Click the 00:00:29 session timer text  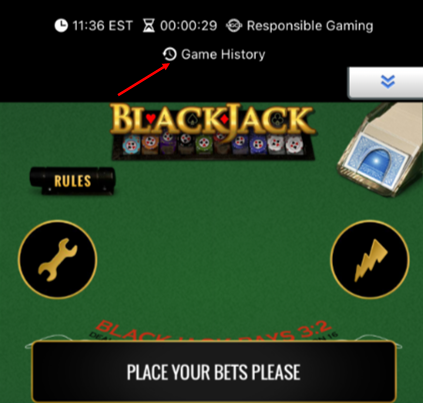(x=189, y=26)
